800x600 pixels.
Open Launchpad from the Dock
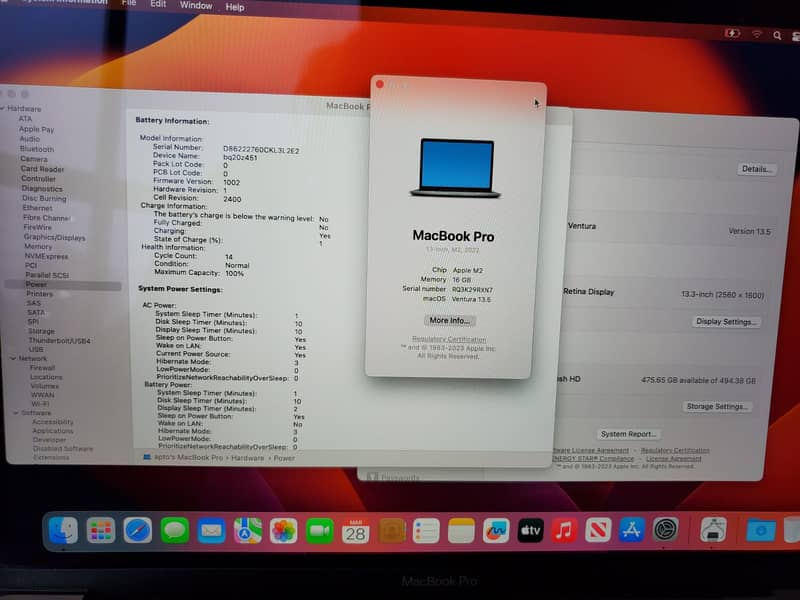pos(100,530)
